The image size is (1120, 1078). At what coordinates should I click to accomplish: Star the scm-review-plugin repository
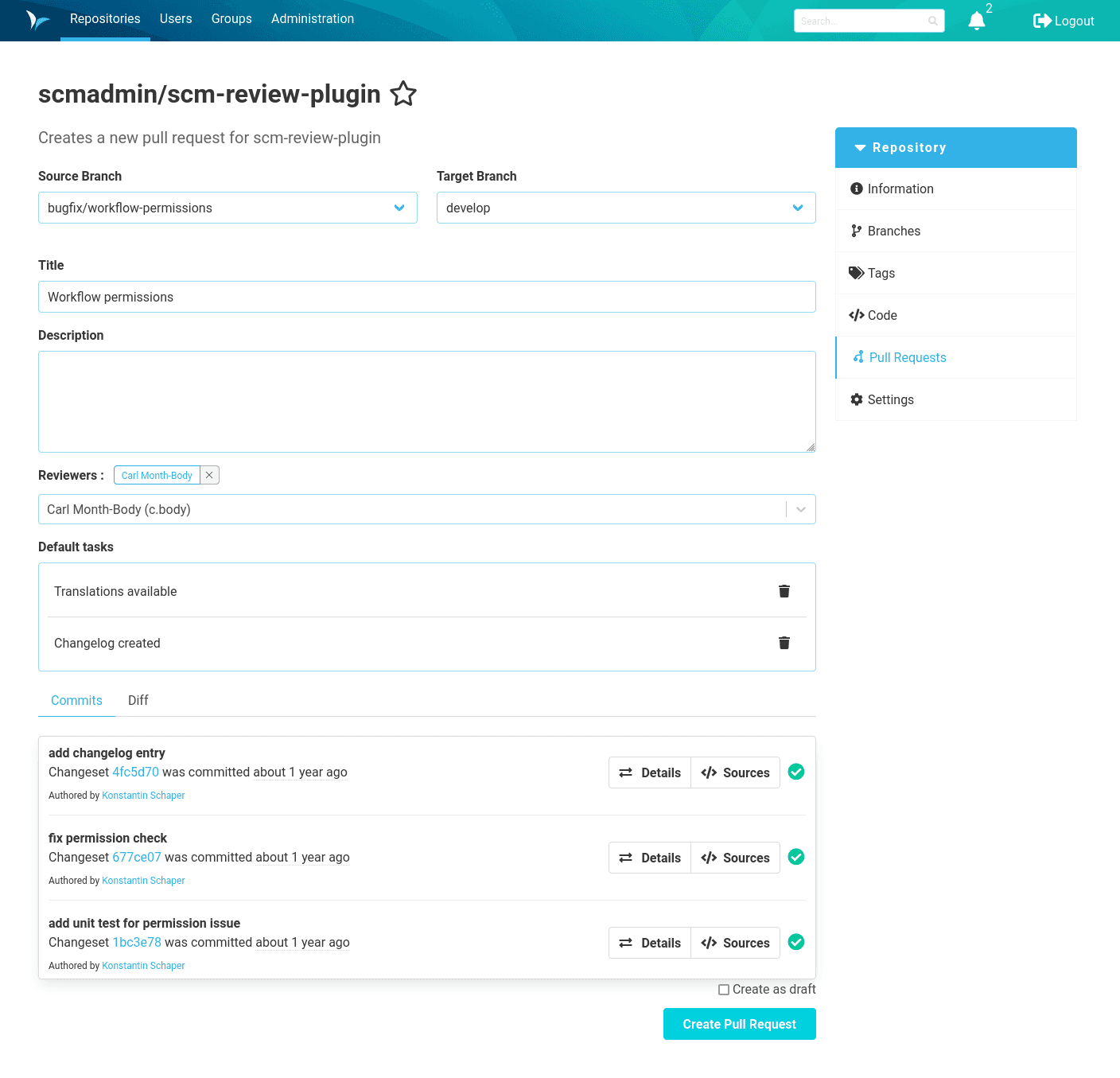pos(403,94)
